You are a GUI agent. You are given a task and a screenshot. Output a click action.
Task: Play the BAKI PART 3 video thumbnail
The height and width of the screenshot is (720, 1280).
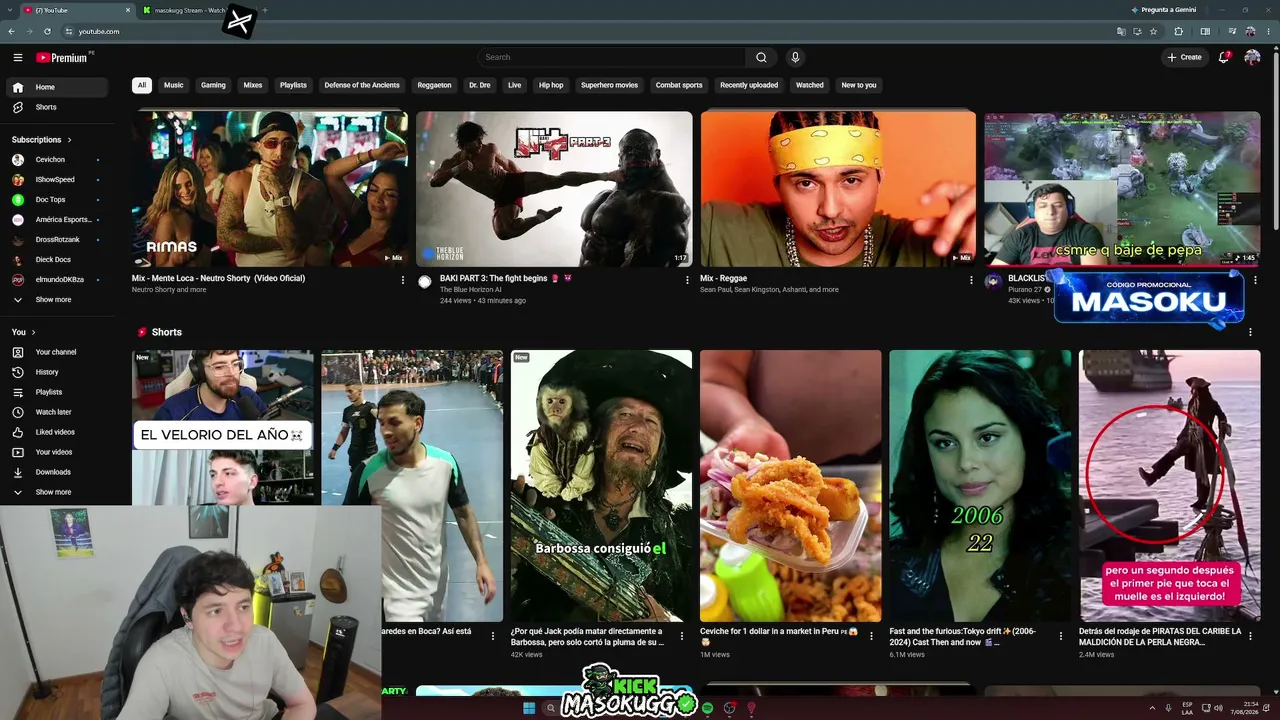point(554,189)
